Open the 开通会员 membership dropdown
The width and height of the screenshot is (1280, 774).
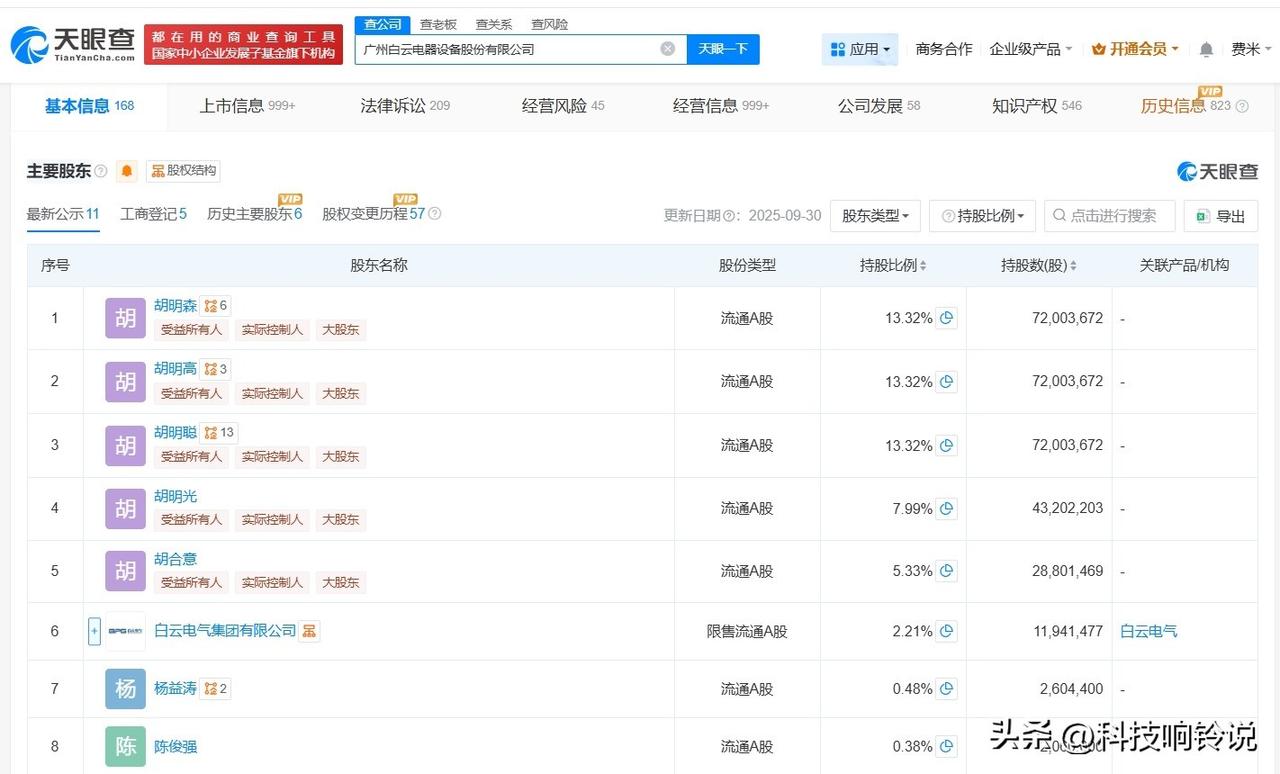pos(1135,49)
